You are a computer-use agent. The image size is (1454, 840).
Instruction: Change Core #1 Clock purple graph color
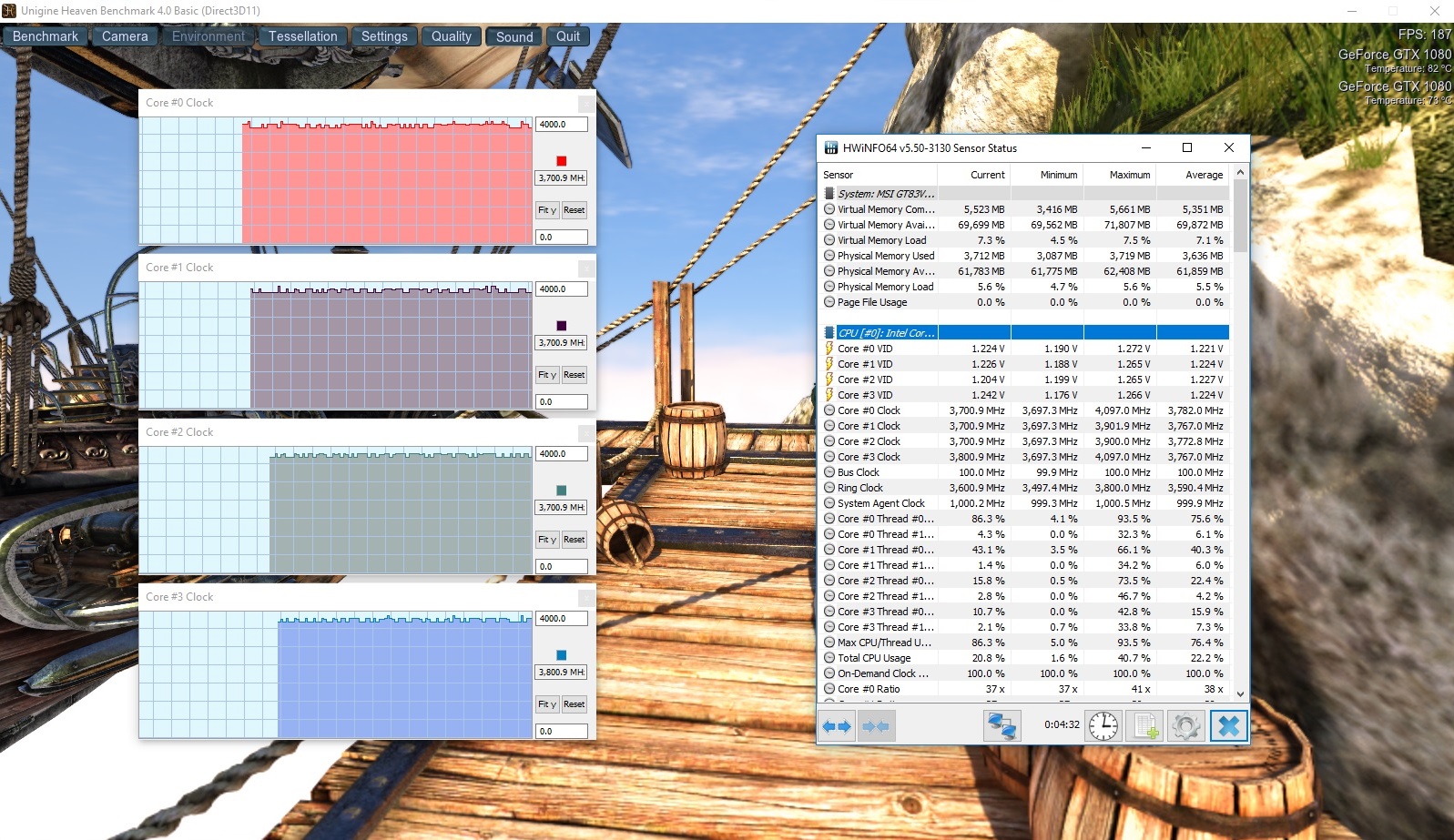coord(562,326)
